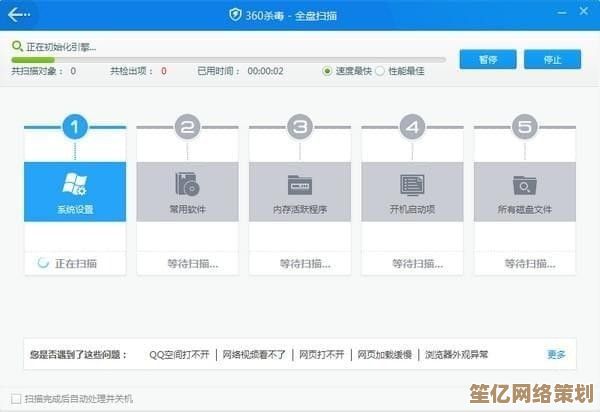This screenshot has width=600, height=412.
Task: Click the 开机启动项 startup items icon
Action: click(x=412, y=184)
